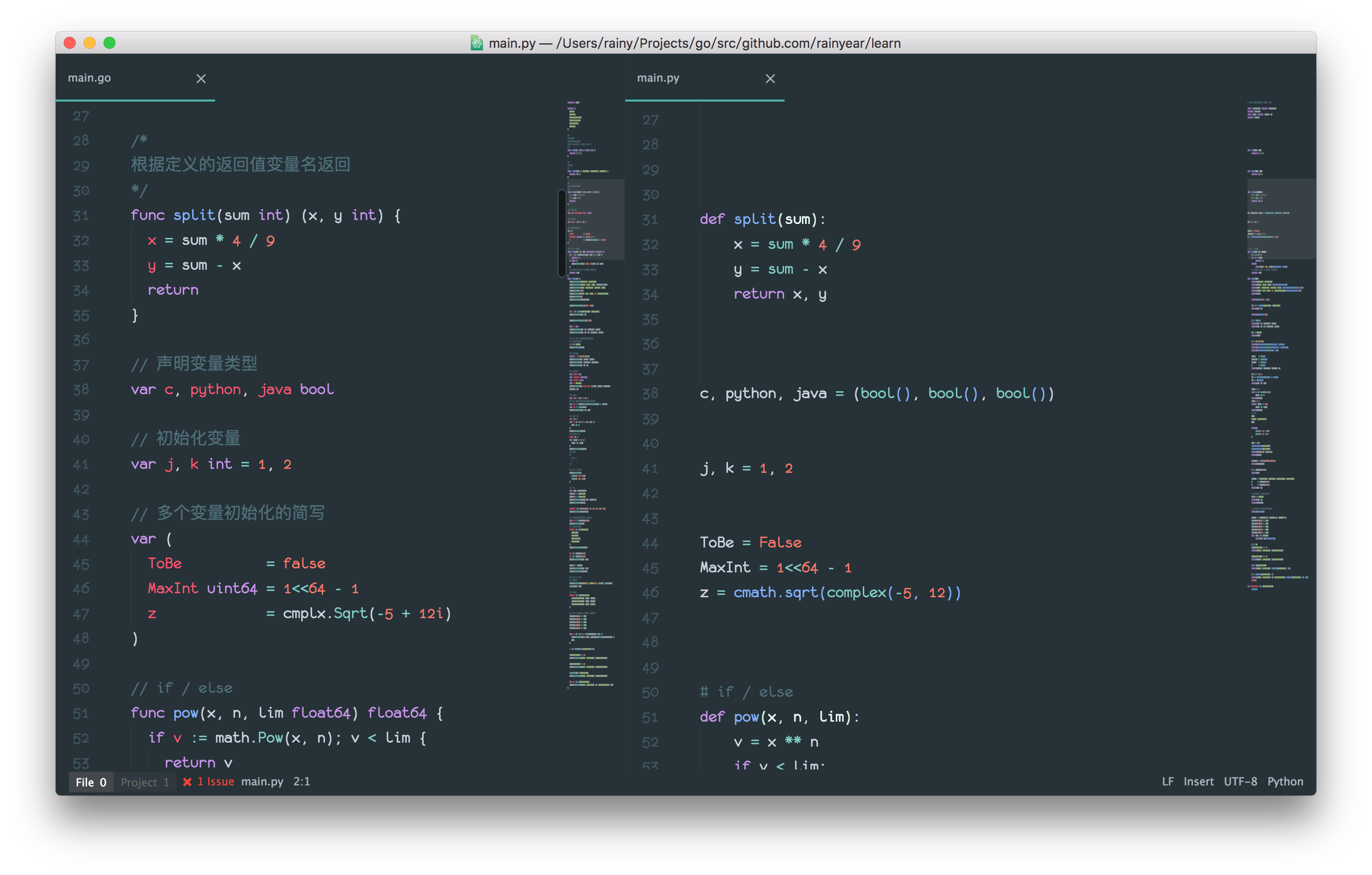Screen dimensions: 1372x875
Task: Close the main.go tab
Action: [x=201, y=79]
